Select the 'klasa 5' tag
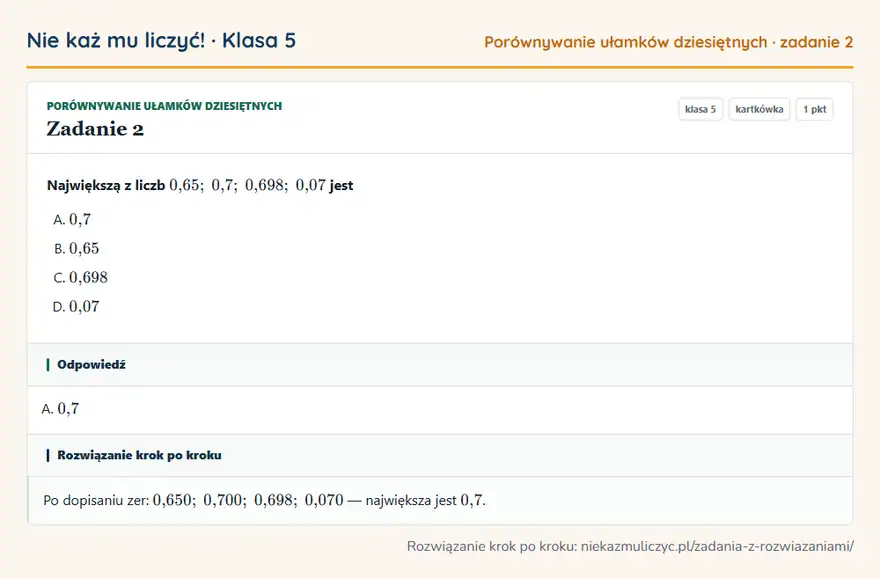Screen dimensions: 880x579 pyautogui.click(x=700, y=109)
